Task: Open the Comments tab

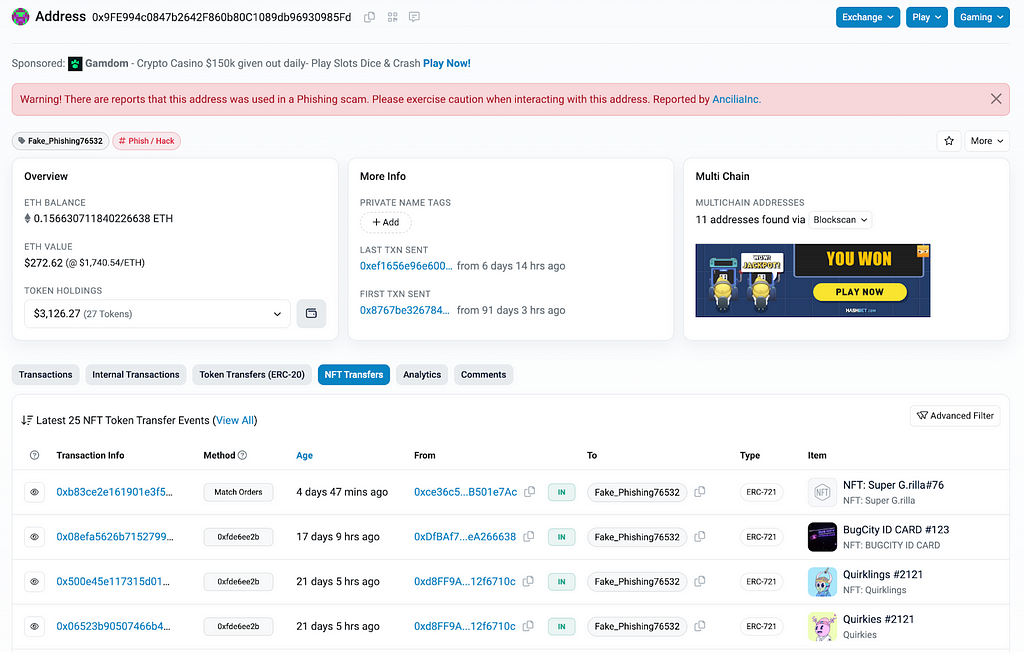Action: click(483, 375)
